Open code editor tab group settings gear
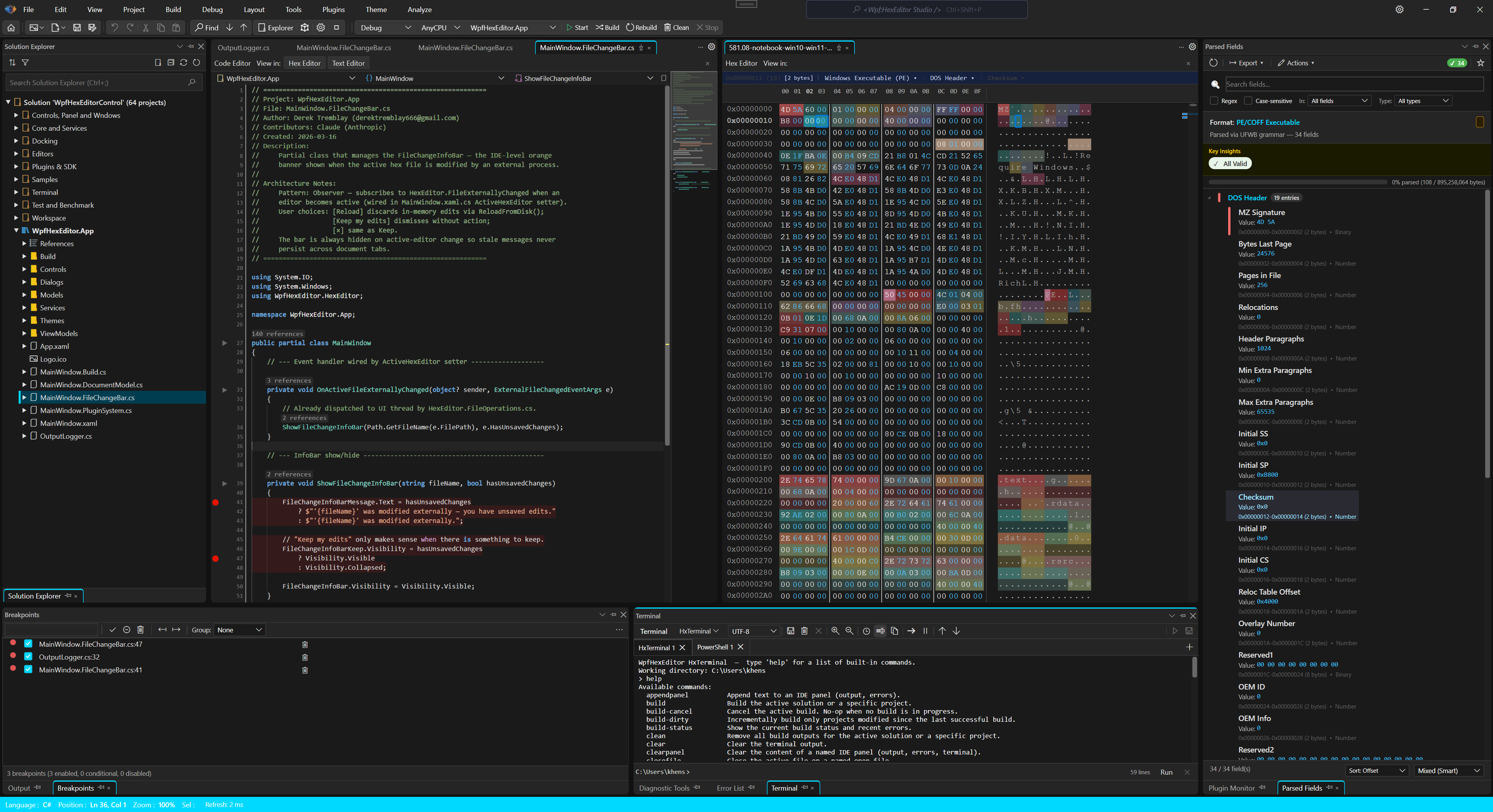1493x812 pixels. (x=712, y=47)
